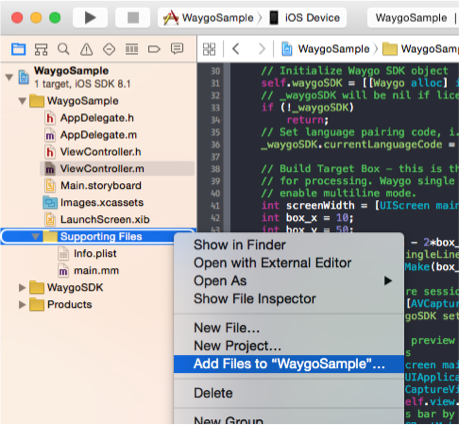Select ViewController.m file

pos(117,169)
